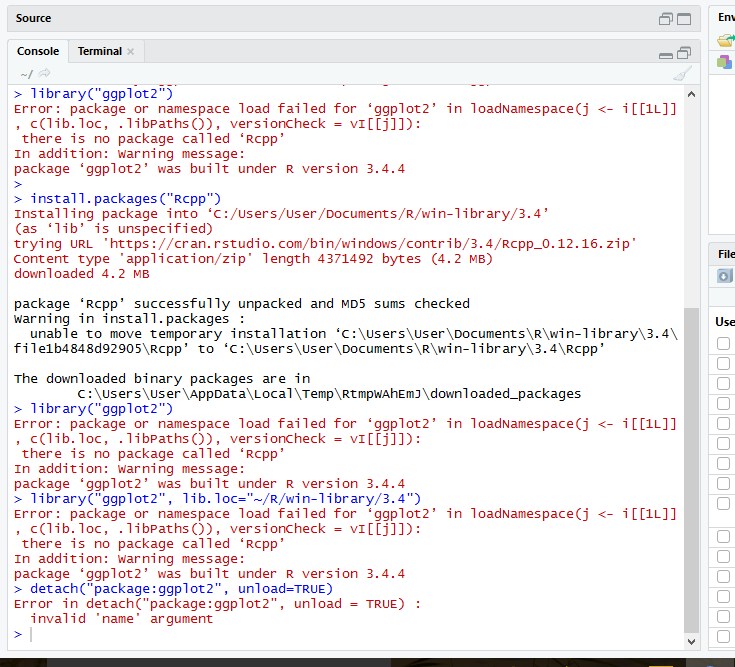View current working directory arrow icon
This screenshot has height=667, width=735.
45,73
